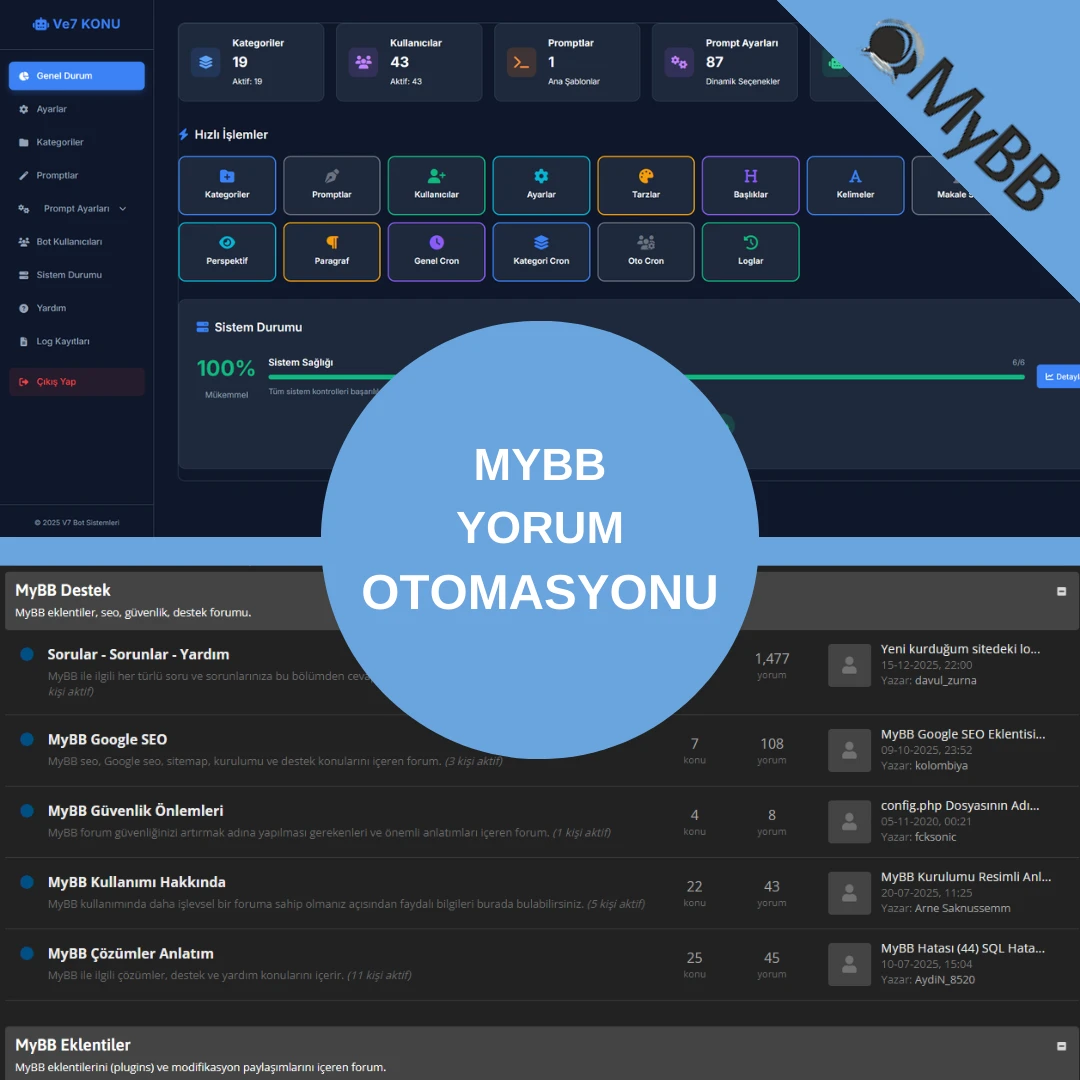1080x1080 pixels.
Task: Click the MyBB Destek category title
Action: click(63, 590)
